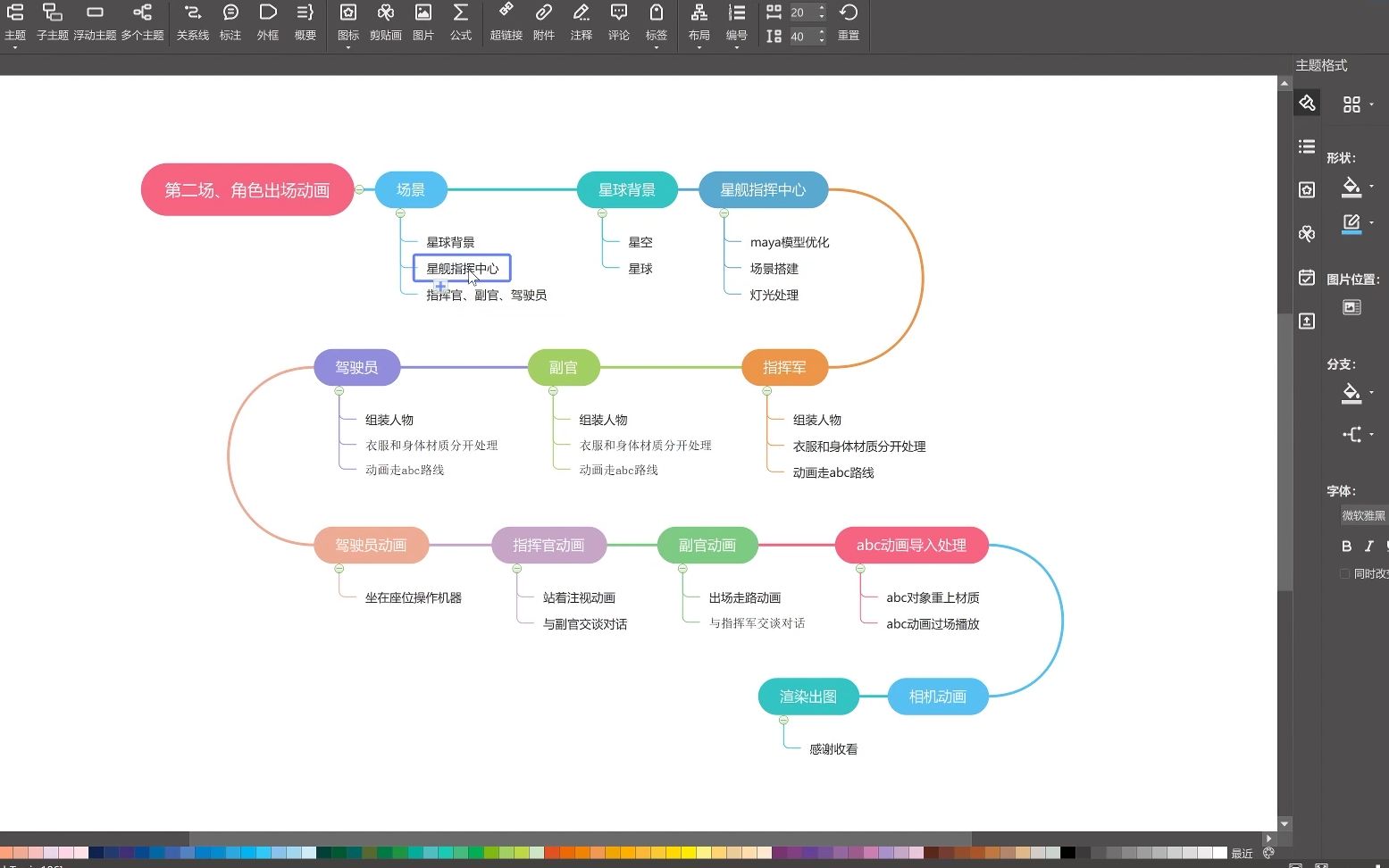Collapse the 场景 topic branch
The width and height of the screenshot is (1389, 868).
coord(400,213)
